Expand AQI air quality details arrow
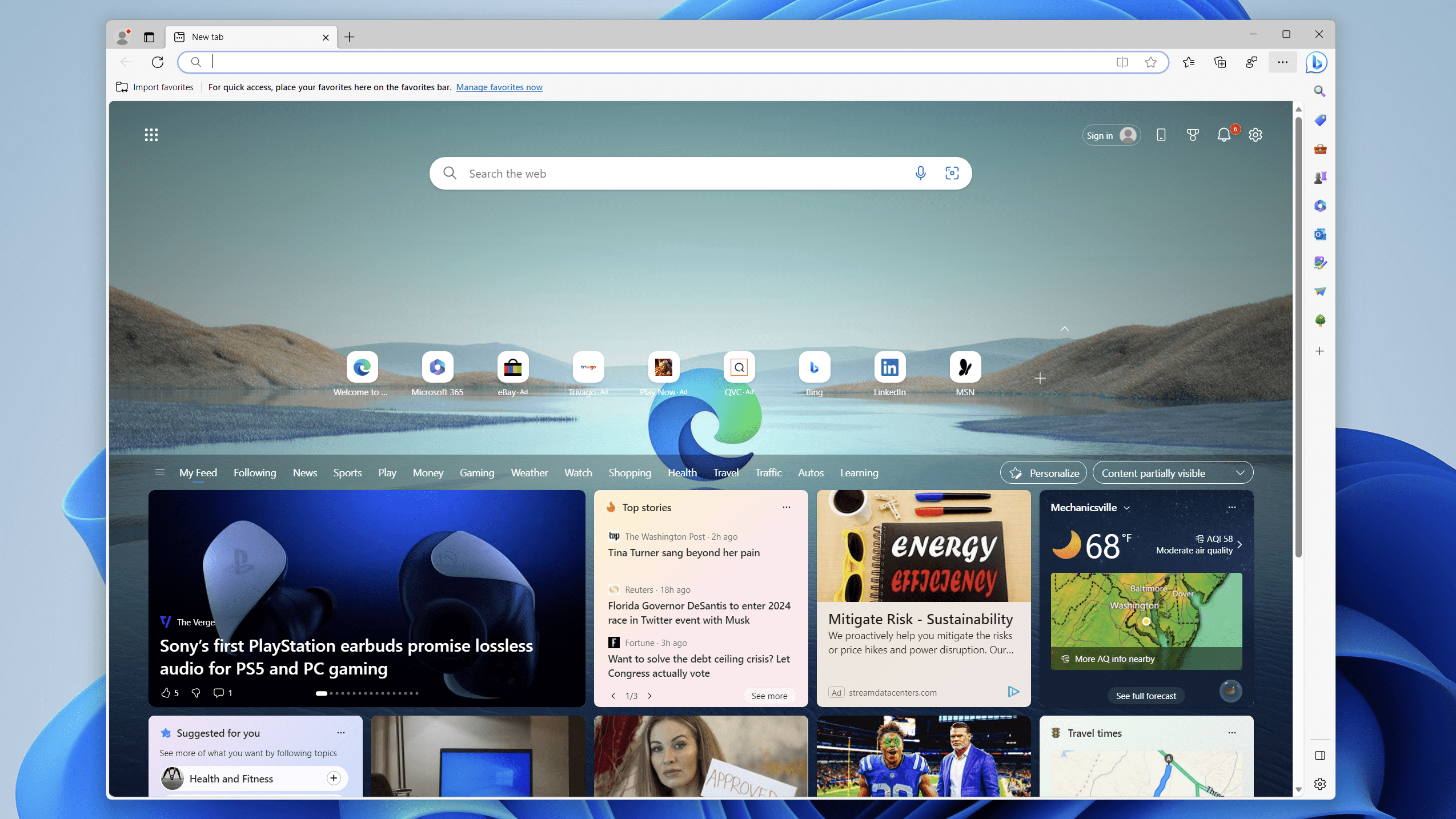Image resolution: width=1456 pixels, height=819 pixels. pos(1239,544)
